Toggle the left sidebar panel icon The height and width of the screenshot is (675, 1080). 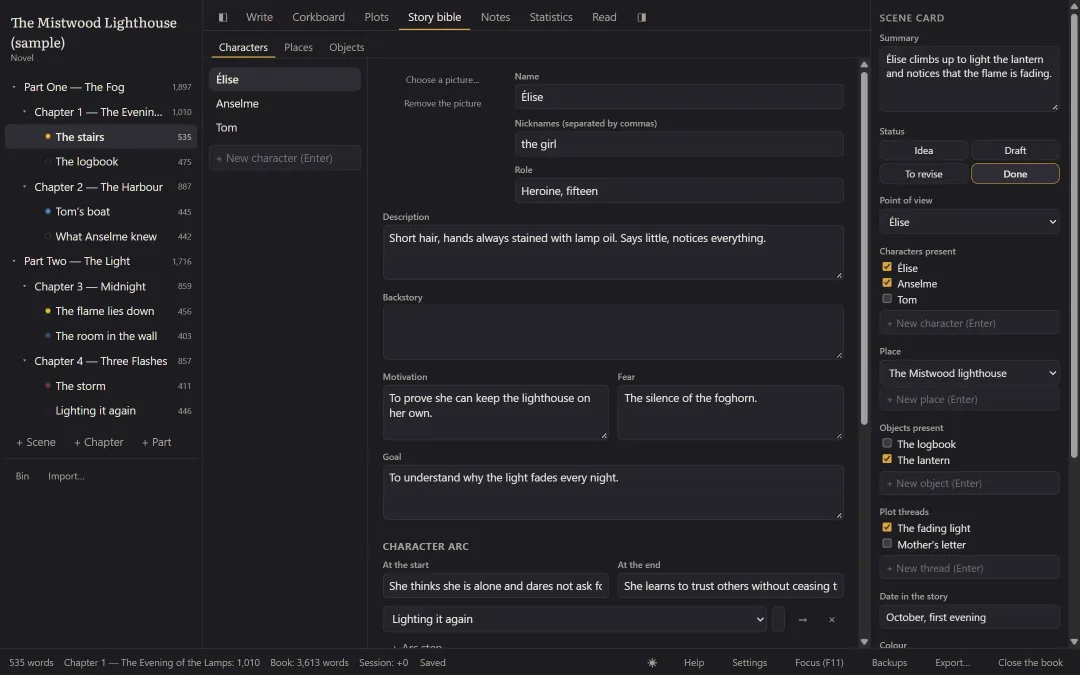(222, 17)
